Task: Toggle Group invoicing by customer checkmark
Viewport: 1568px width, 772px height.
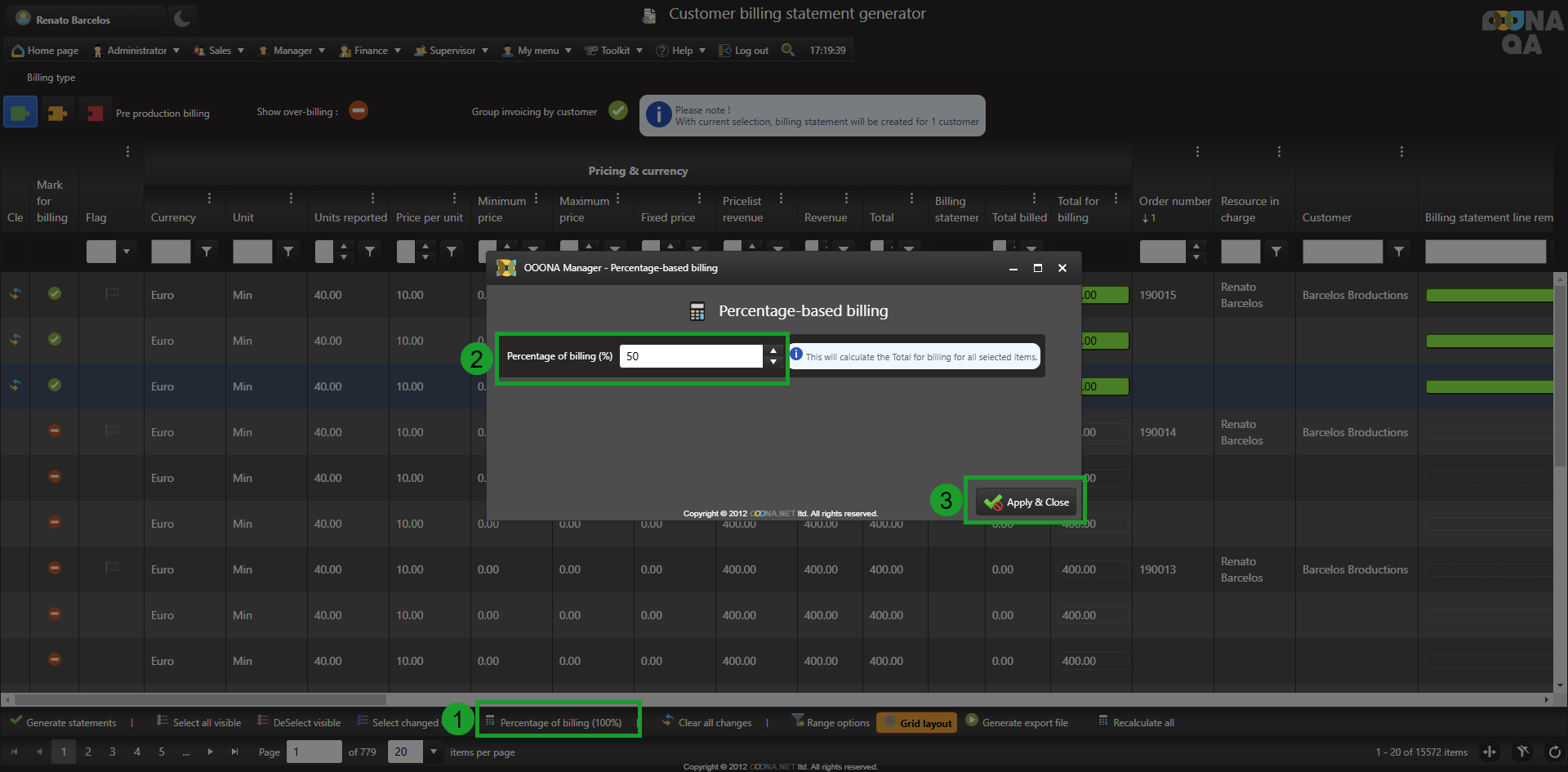Action: click(618, 110)
